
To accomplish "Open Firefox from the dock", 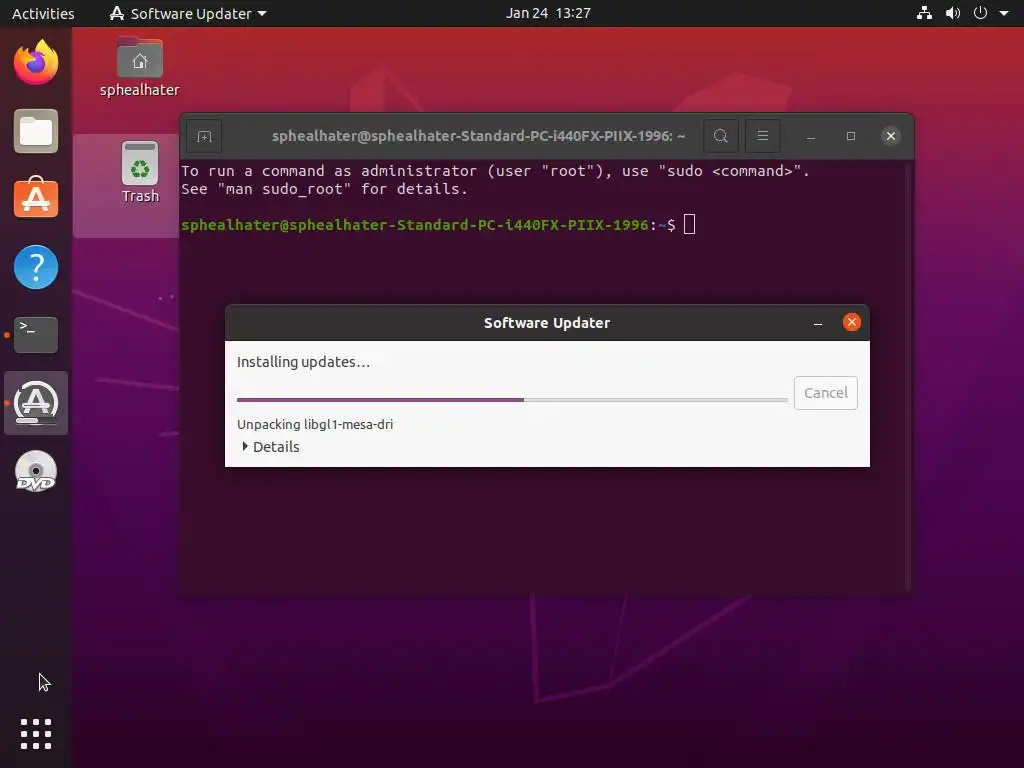I will coord(36,63).
